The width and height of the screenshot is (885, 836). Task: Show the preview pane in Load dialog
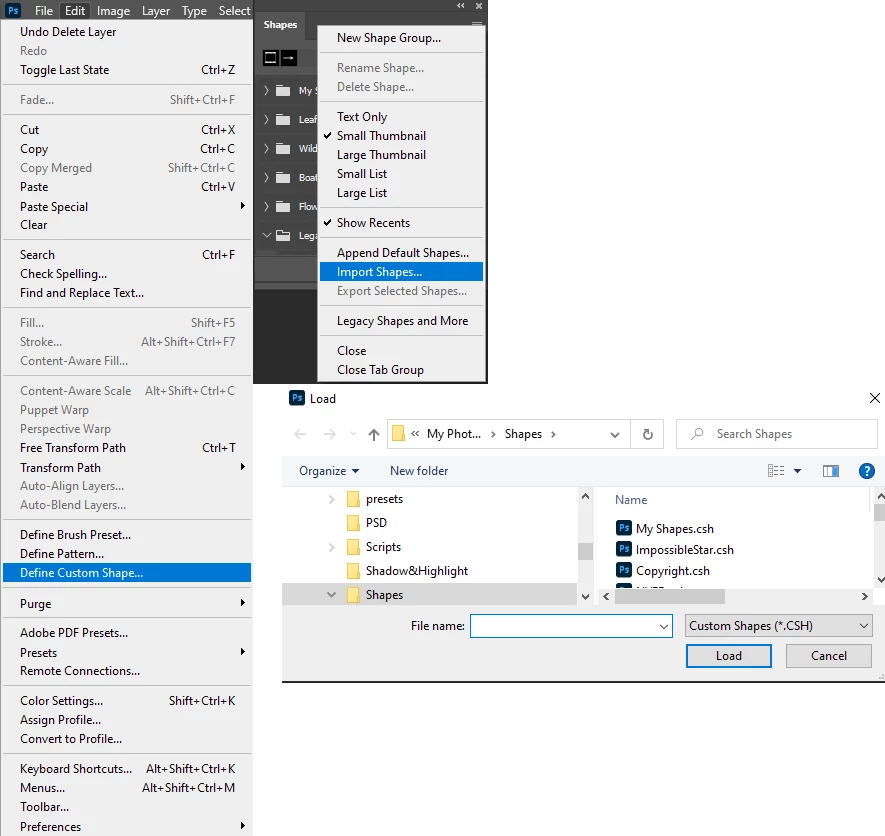[x=831, y=470]
